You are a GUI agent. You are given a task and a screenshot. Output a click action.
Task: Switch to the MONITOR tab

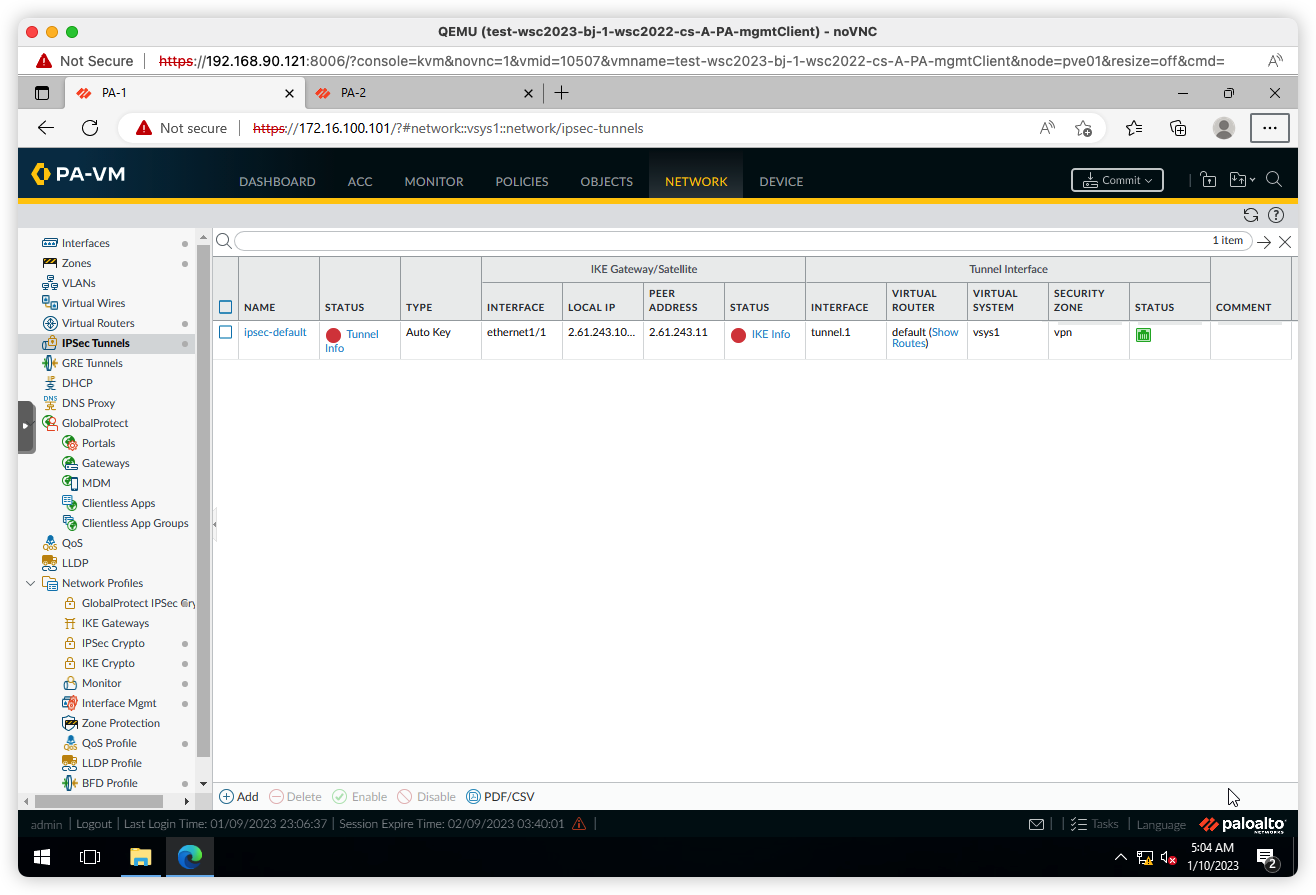point(434,182)
